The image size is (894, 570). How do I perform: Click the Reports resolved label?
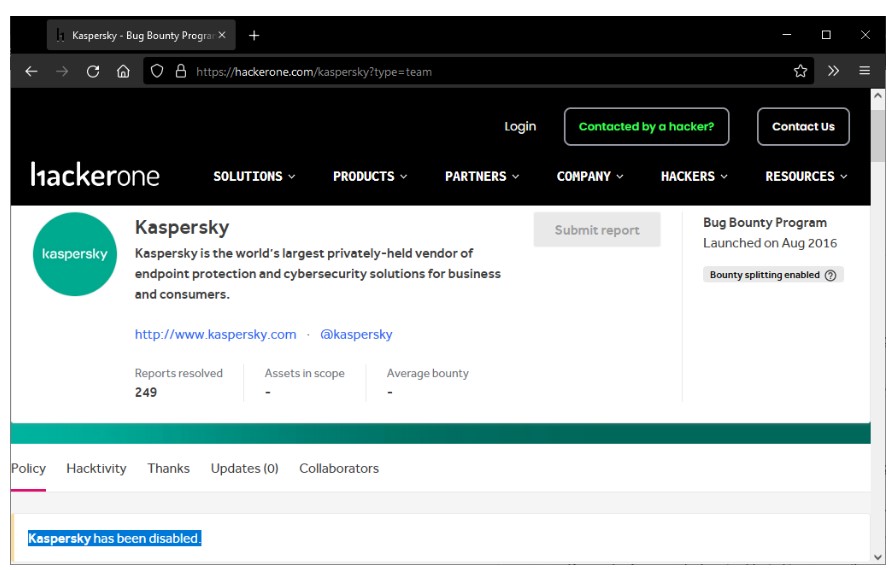pyautogui.click(x=178, y=373)
